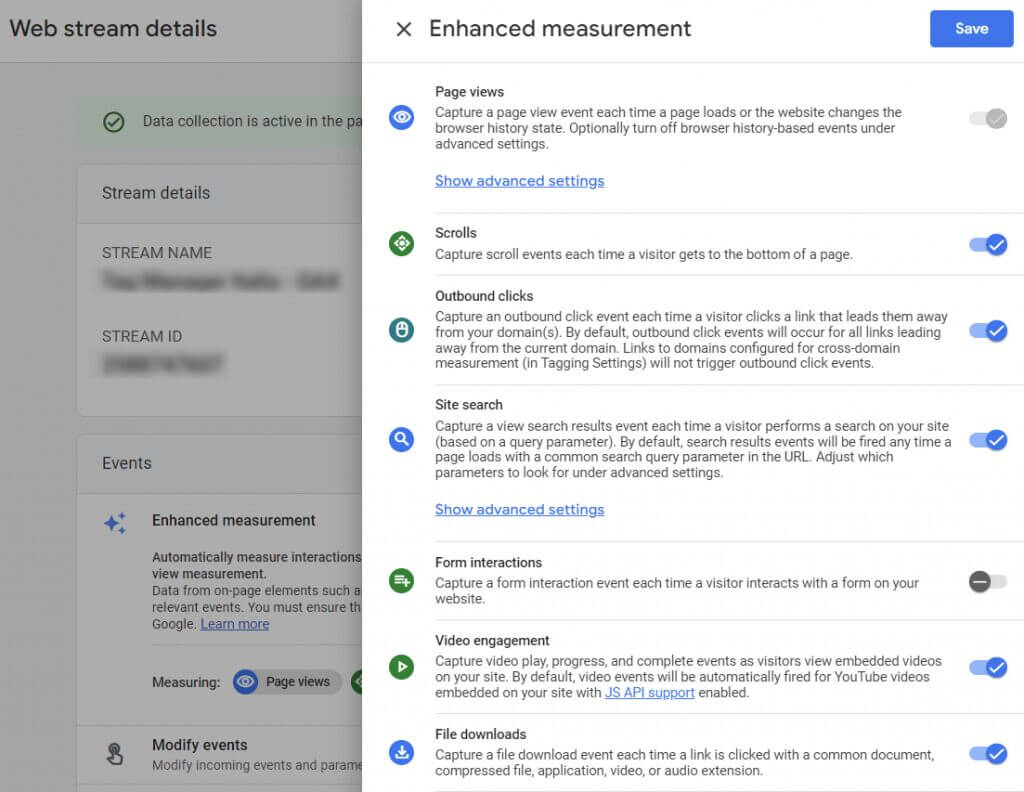The image size is (1024, 792).
Task: Click the Web stream details title
Action: 113,29
